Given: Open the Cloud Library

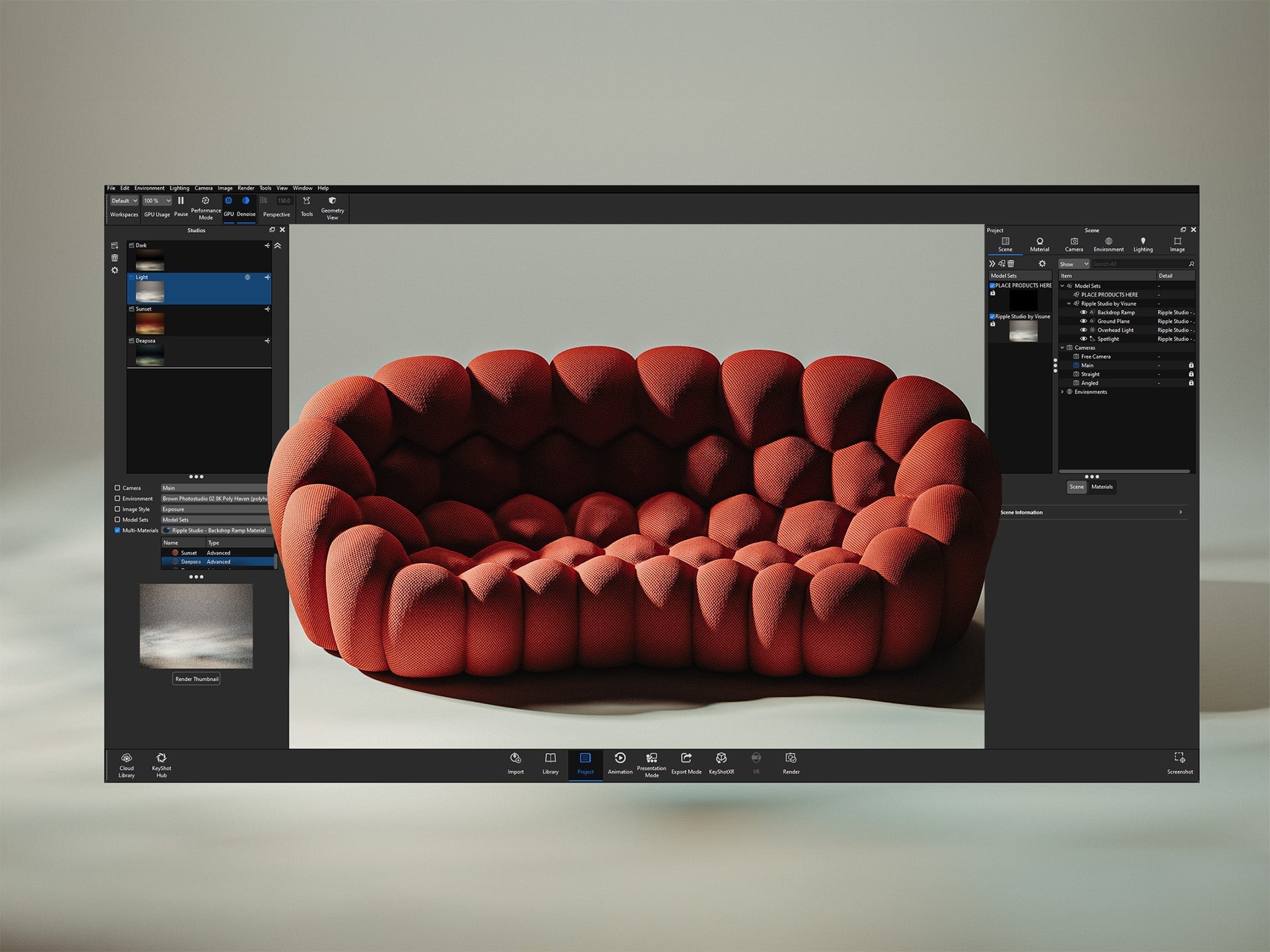Looking at the screenshot, I should tap(126, 764).
